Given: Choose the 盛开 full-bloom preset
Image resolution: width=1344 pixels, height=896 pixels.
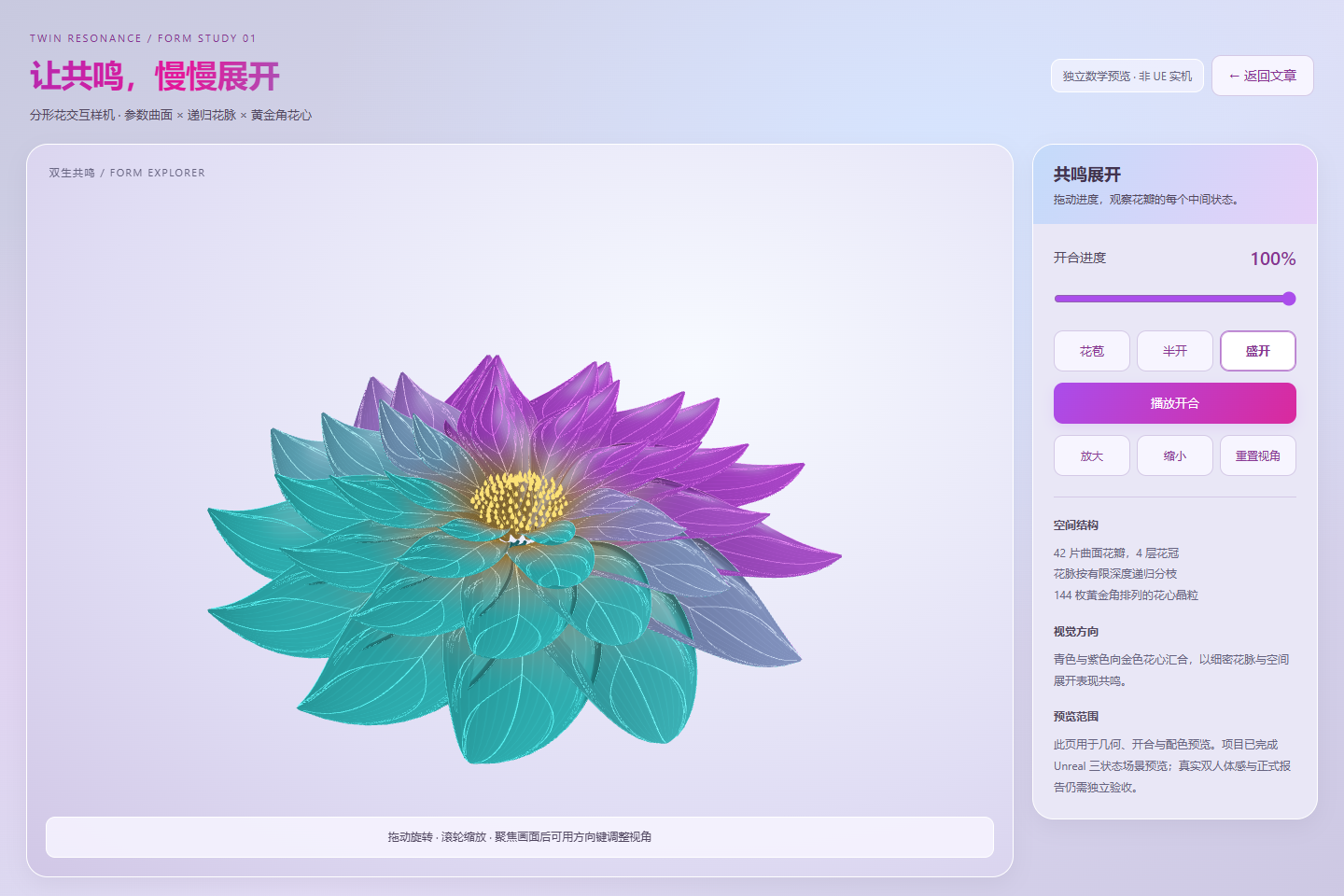Looking at the screenshot, I should click(1258, 351).
